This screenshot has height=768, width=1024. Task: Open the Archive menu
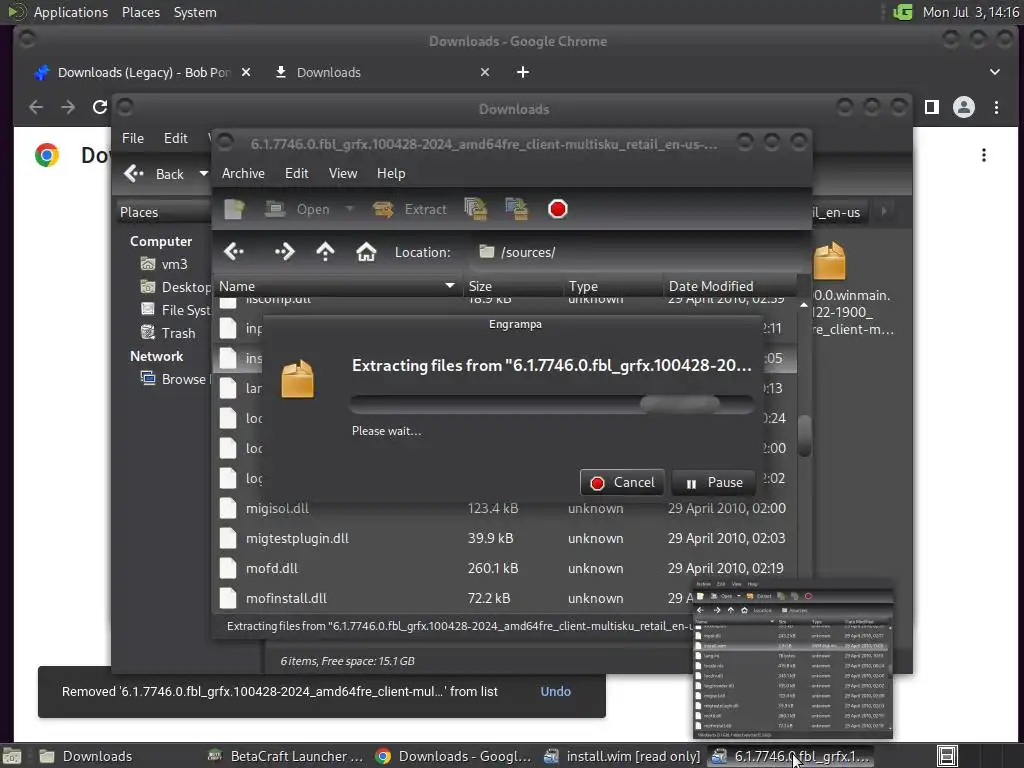pyautogui.click(x=243, y=173)
